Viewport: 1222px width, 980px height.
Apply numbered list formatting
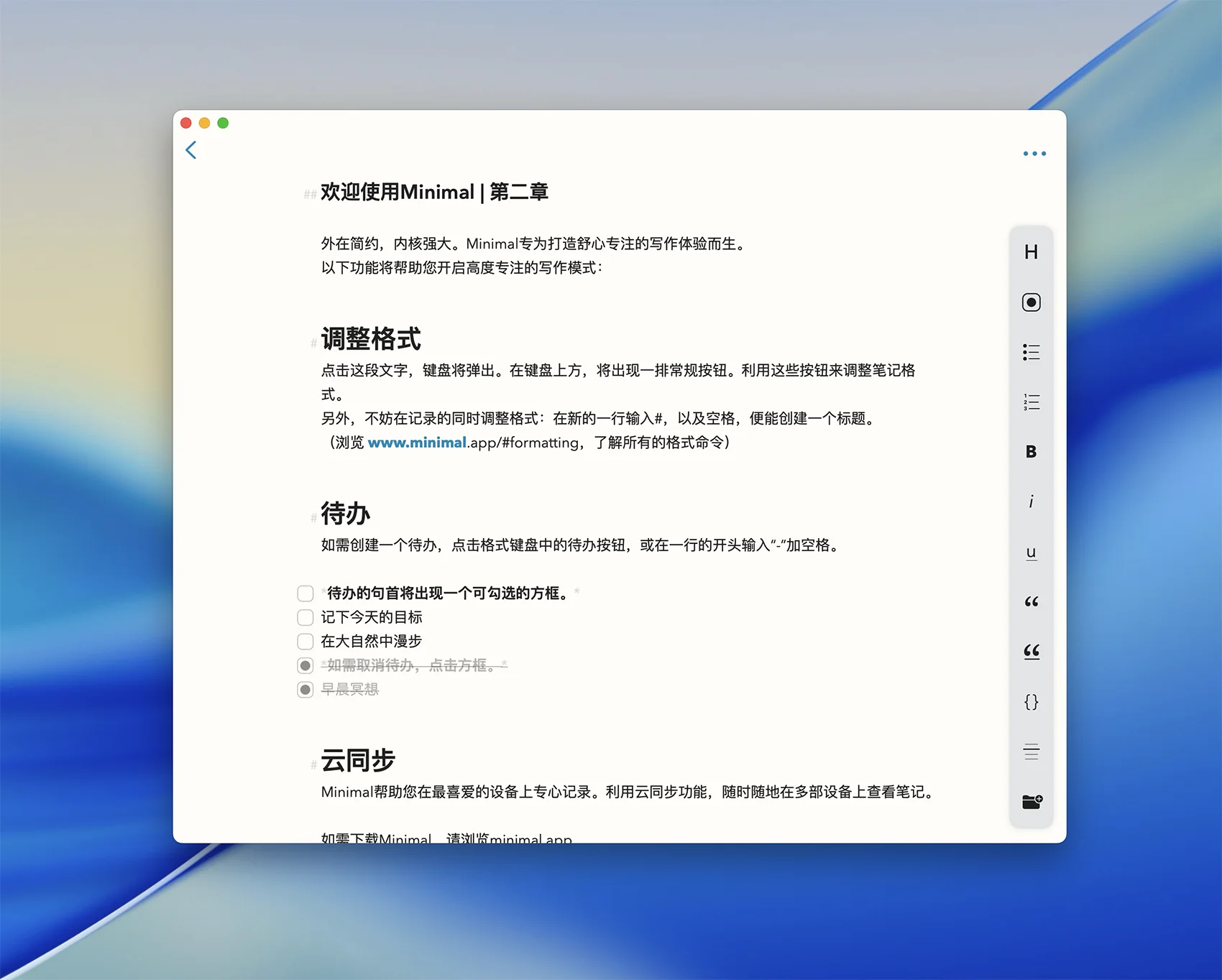click(x=1031, y=402)
